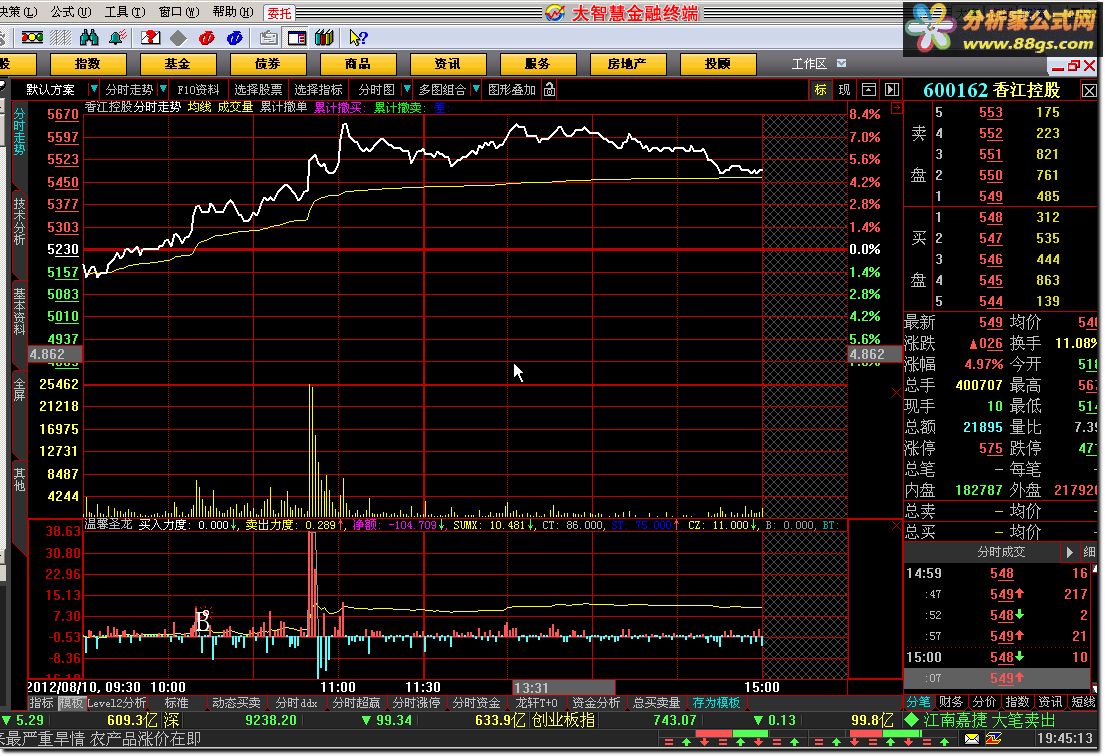This screenshot has height=756, width=1105.
Task: Open F10资料 from the chart toolbar
Action: pyautogui.click(x=199, y=89)
